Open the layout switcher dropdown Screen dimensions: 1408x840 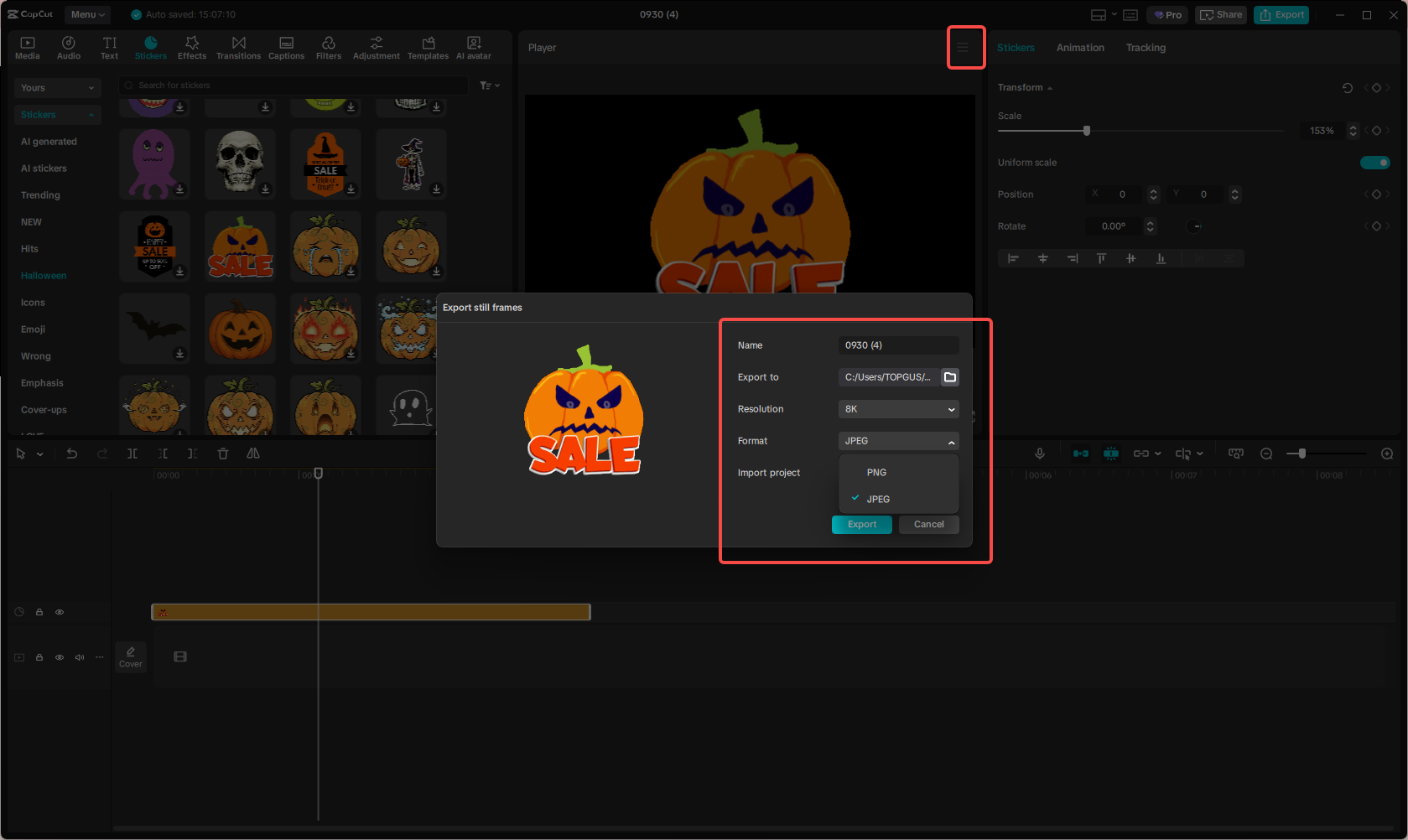1104,15
